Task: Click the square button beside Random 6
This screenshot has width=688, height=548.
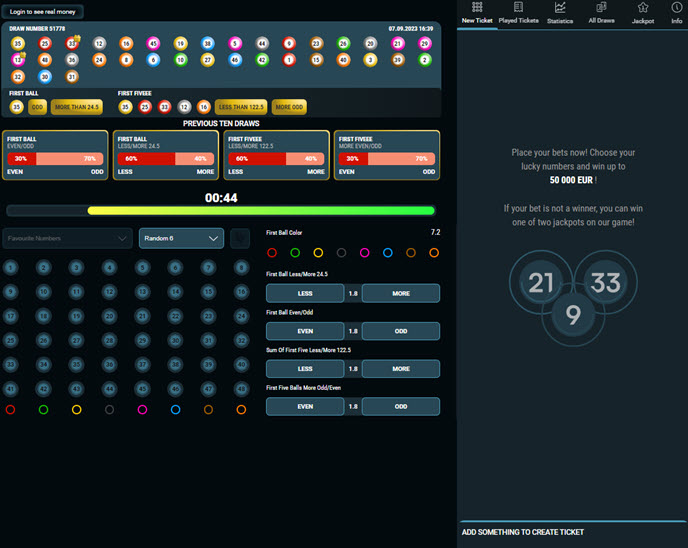Action: click(x=240, y=238)
